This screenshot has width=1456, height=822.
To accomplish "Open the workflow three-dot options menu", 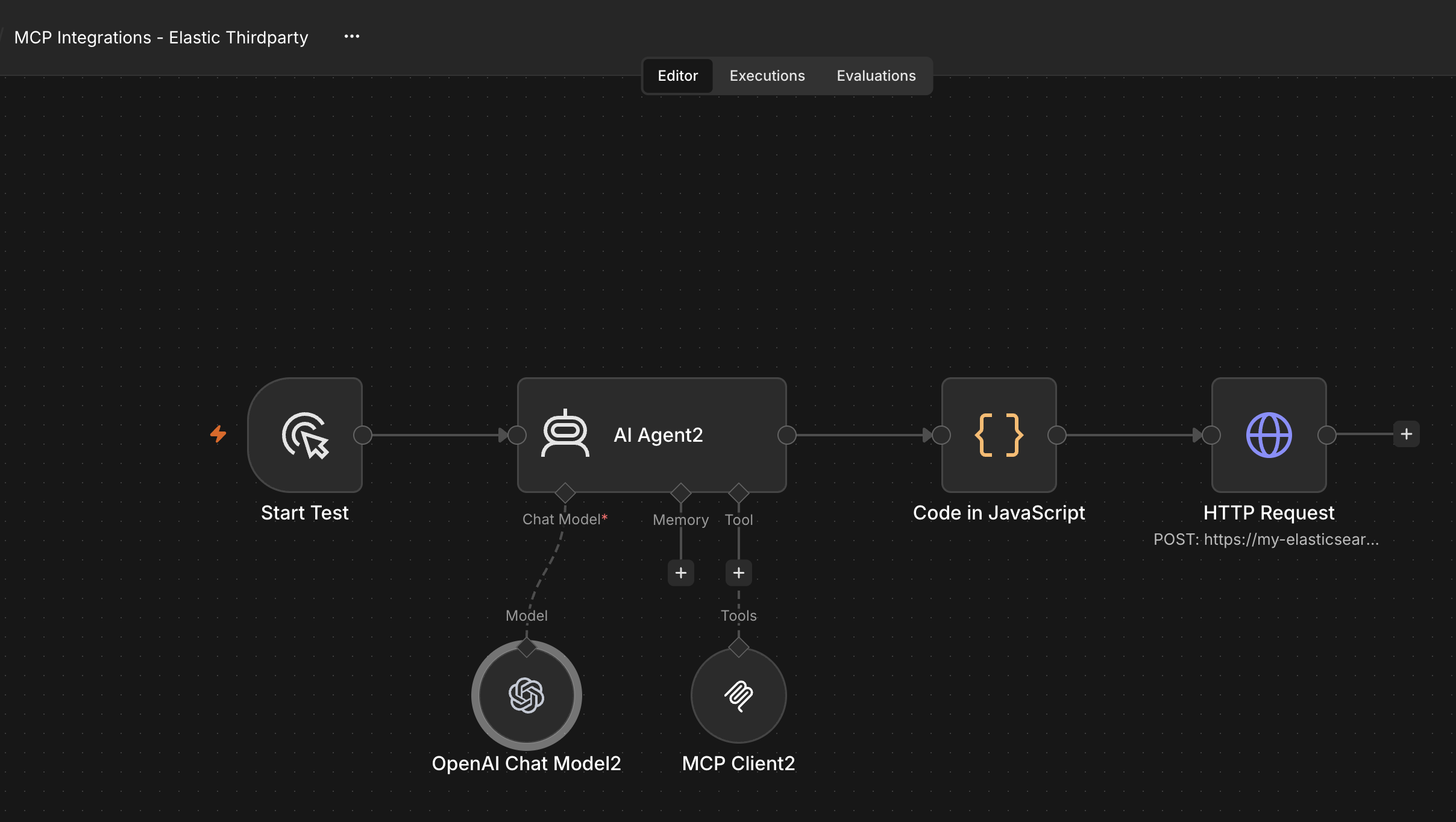I will click(x=352, y=37).
